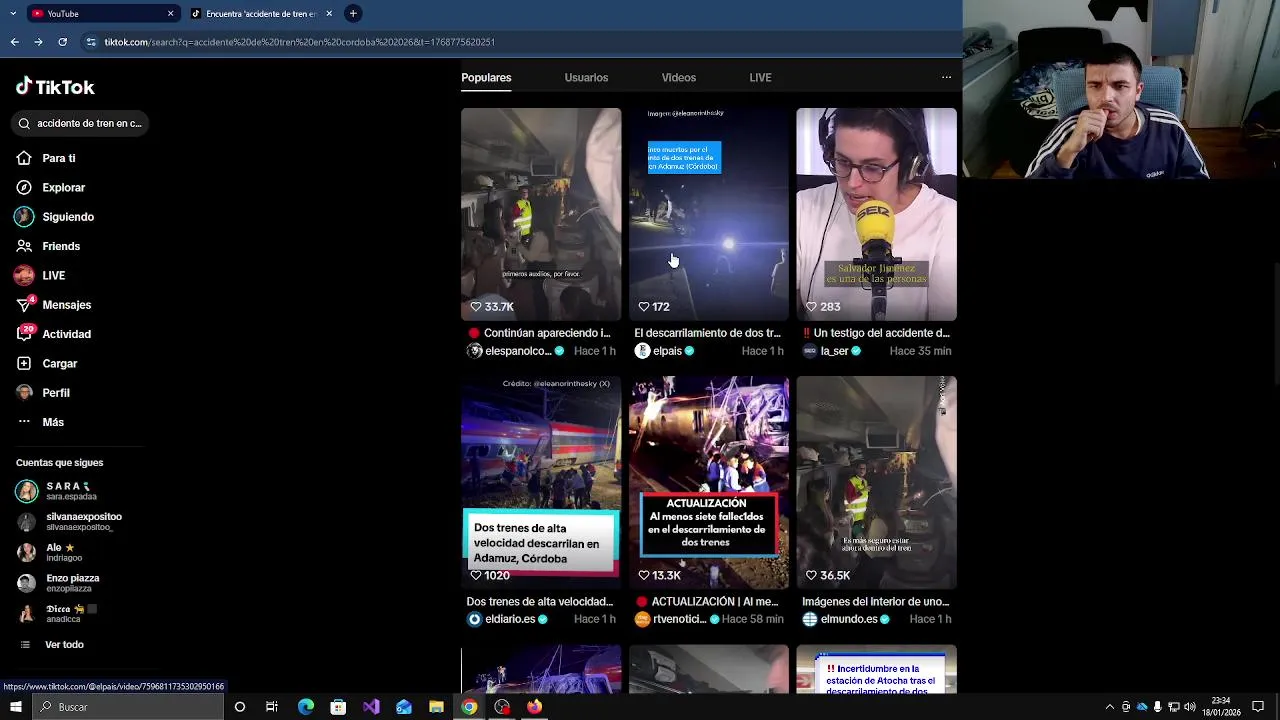
Task: Open Para ti home feed
Action: pos(46,158)
